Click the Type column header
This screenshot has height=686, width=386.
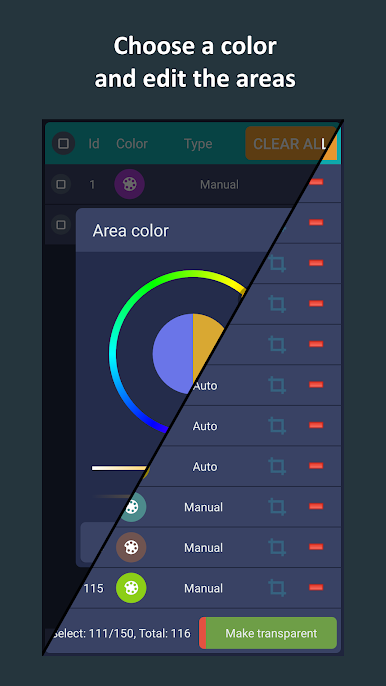(x=198, y=144)
